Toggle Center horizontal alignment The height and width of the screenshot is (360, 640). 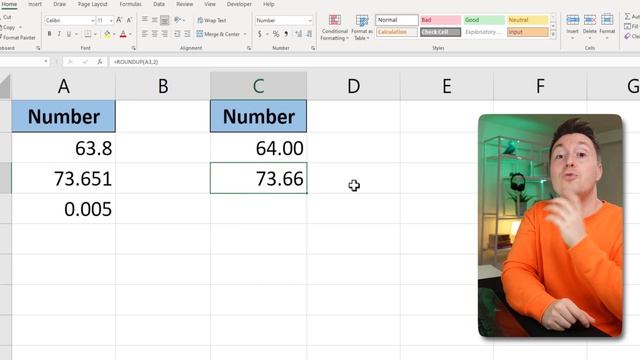pyautogui.click(x=155, y=34)
